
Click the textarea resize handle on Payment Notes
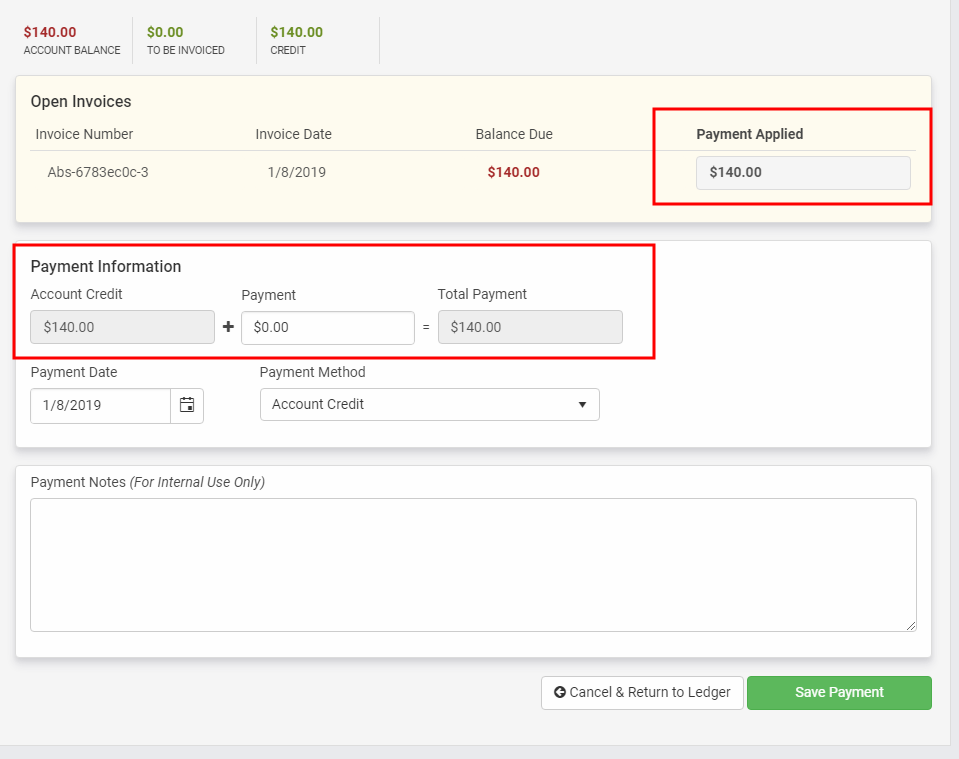910,626
